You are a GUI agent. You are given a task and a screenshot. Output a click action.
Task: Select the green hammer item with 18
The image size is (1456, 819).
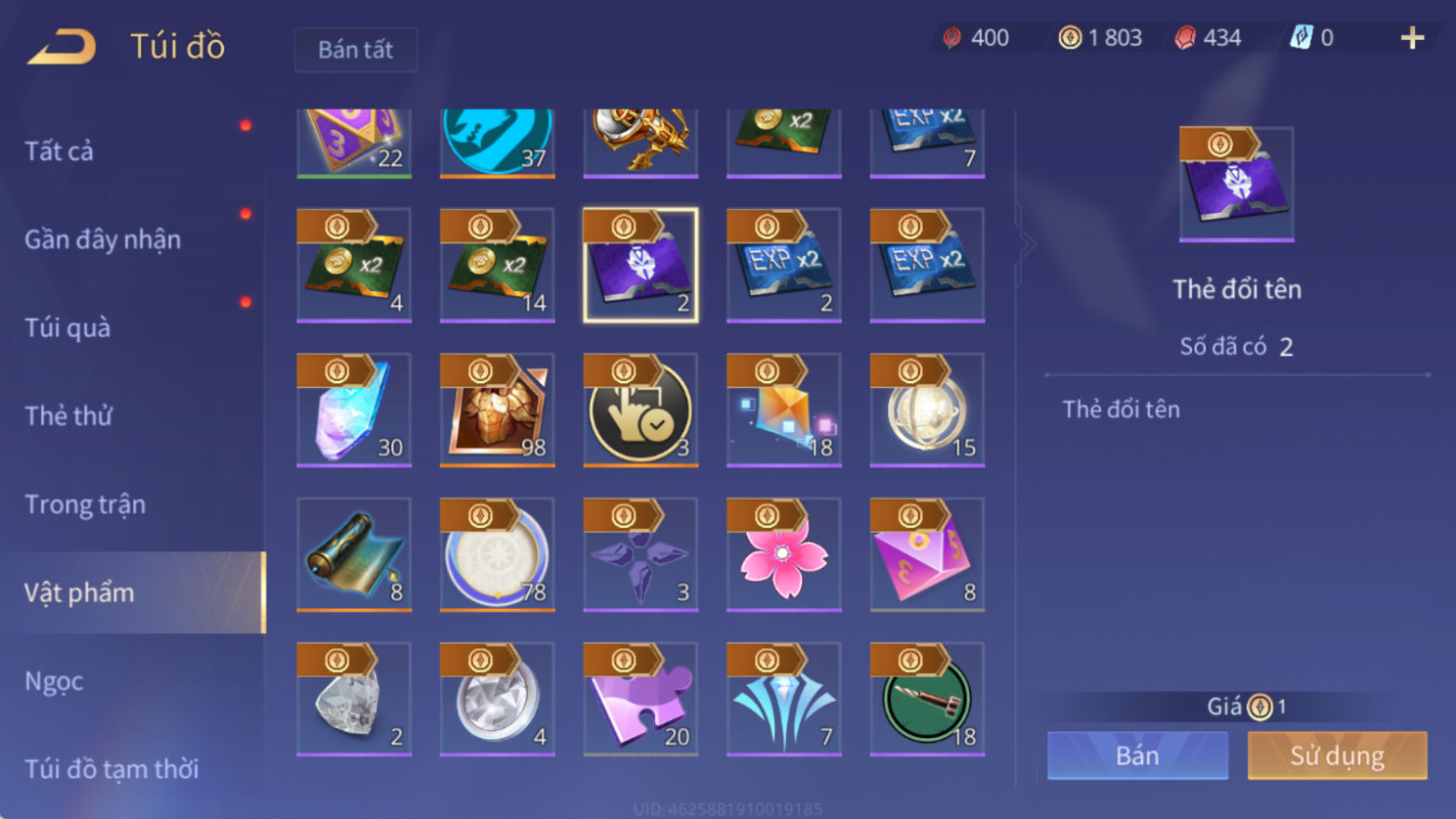tap(926, 699)
